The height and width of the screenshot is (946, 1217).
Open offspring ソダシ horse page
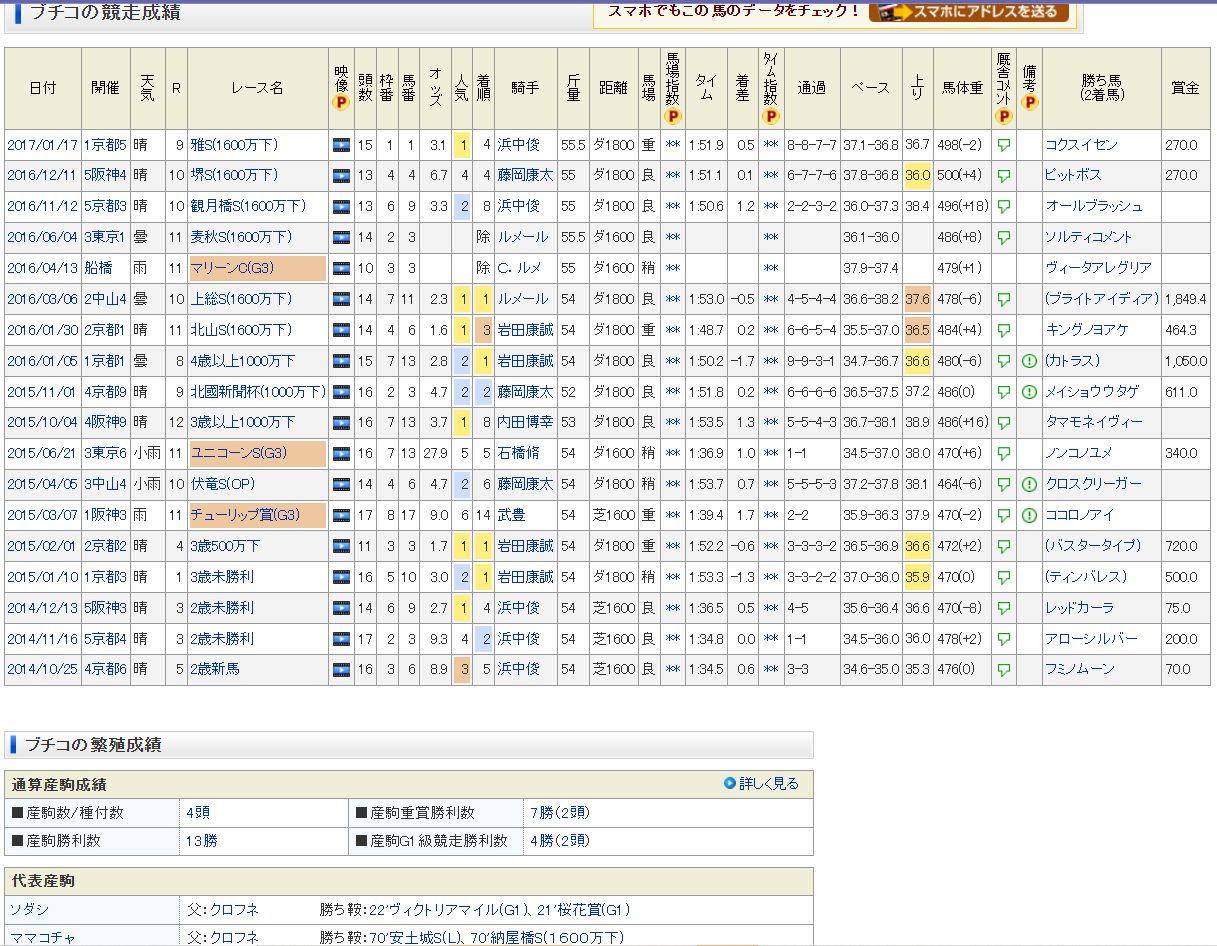click(x=29, y=910)
